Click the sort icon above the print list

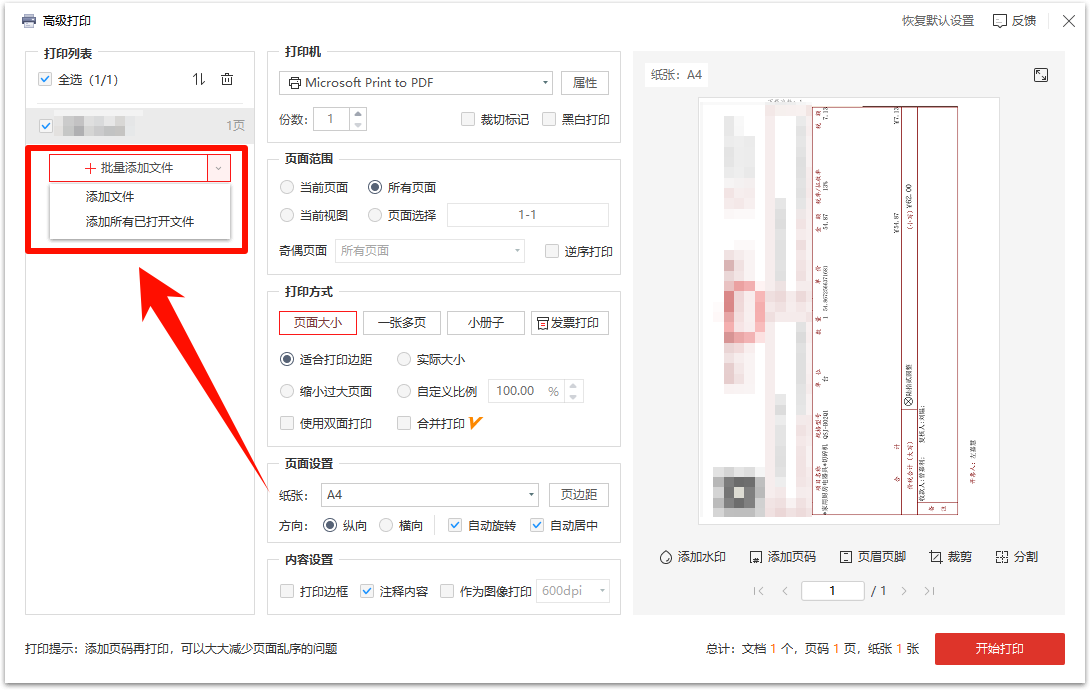coord(199,79)
